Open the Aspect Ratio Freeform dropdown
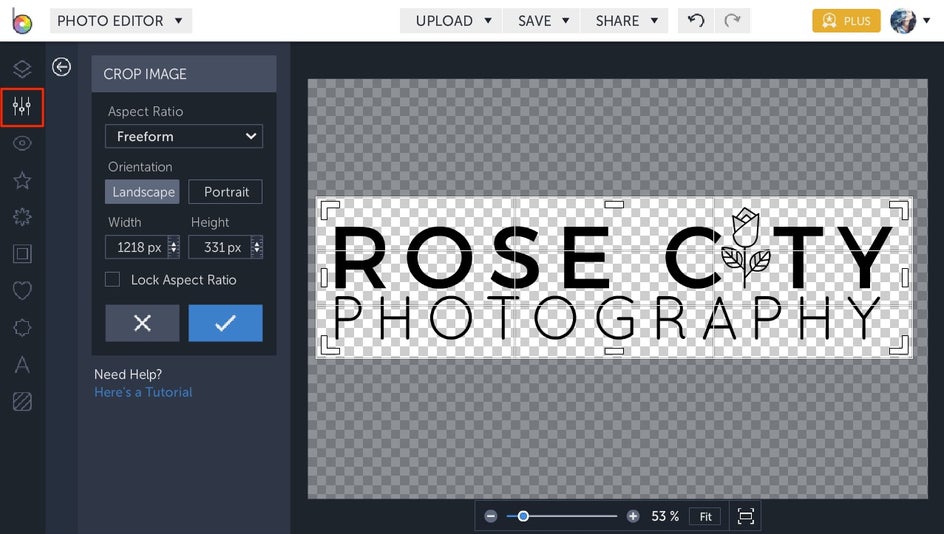 click(184, 136)
